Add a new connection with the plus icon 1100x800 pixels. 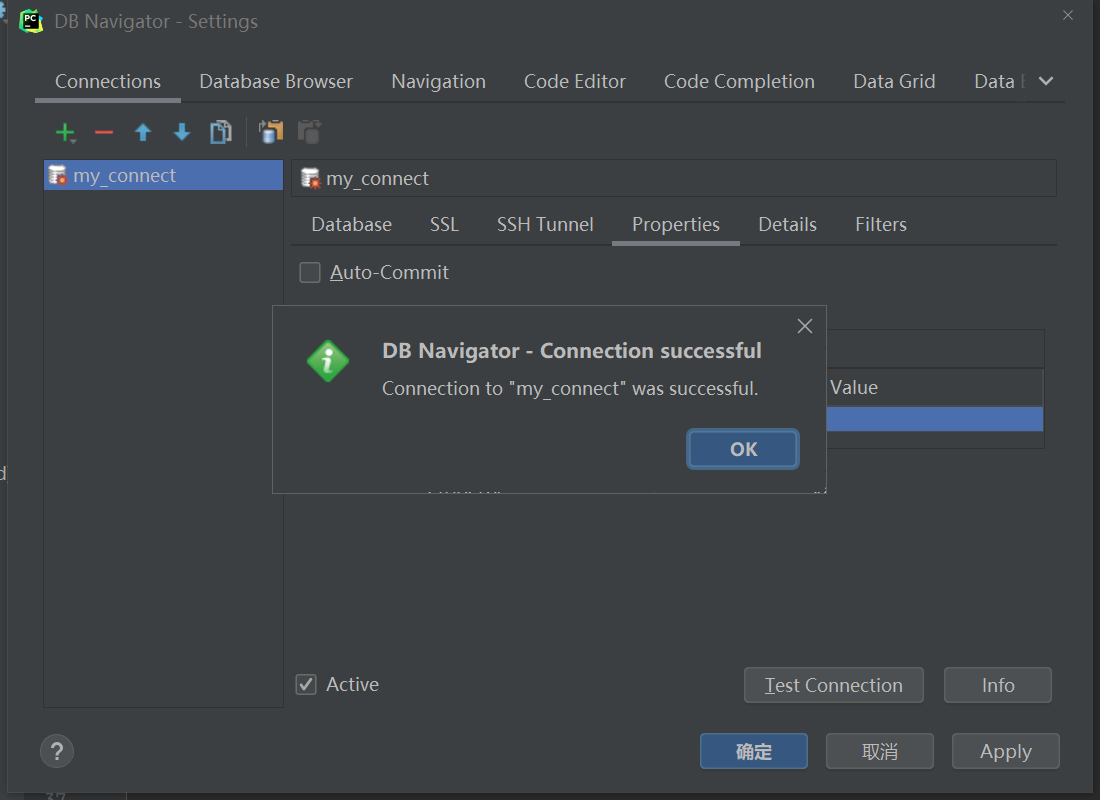[x=65, y=132]
